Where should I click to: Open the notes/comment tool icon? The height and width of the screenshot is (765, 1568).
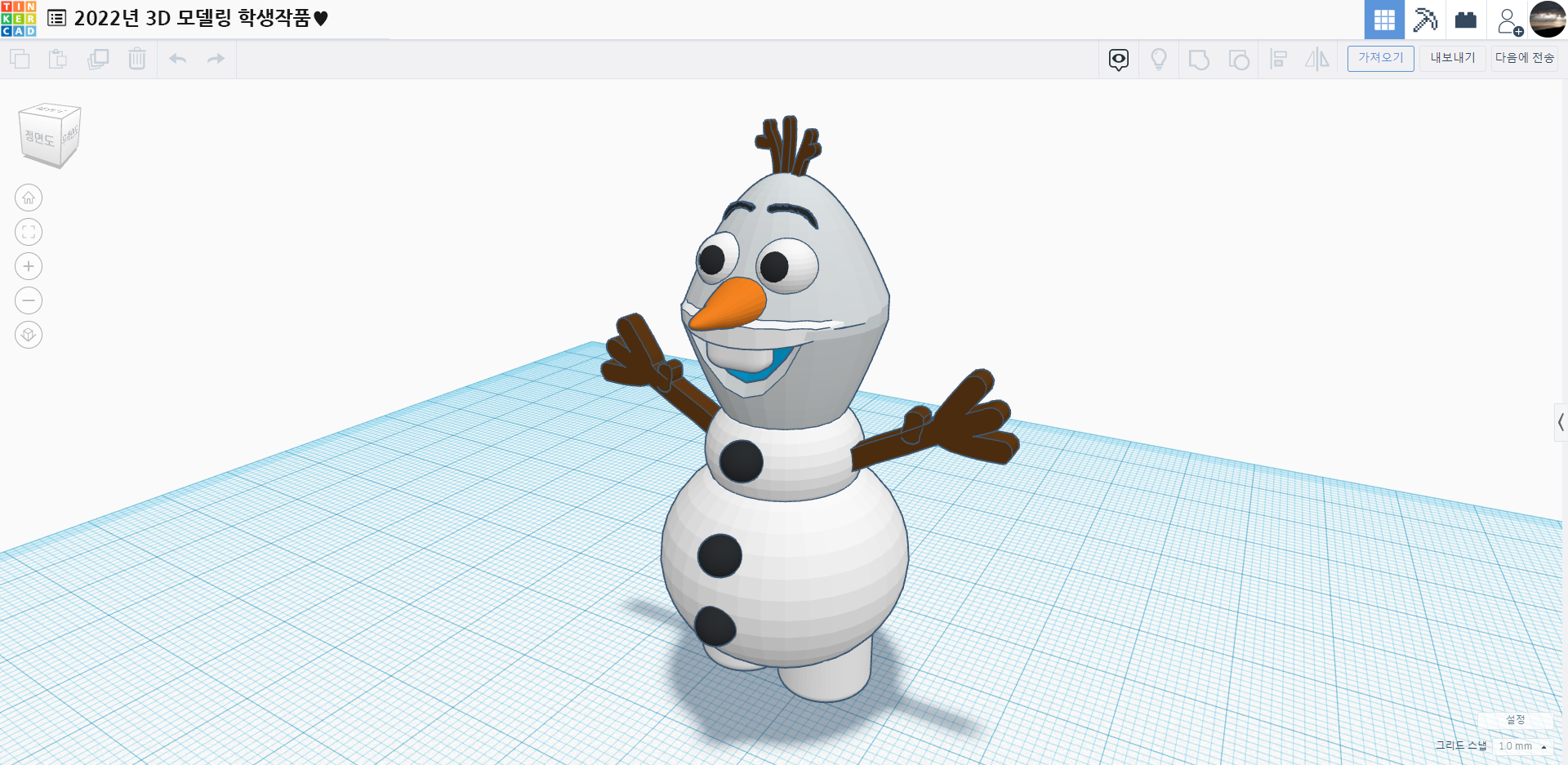1119,60
